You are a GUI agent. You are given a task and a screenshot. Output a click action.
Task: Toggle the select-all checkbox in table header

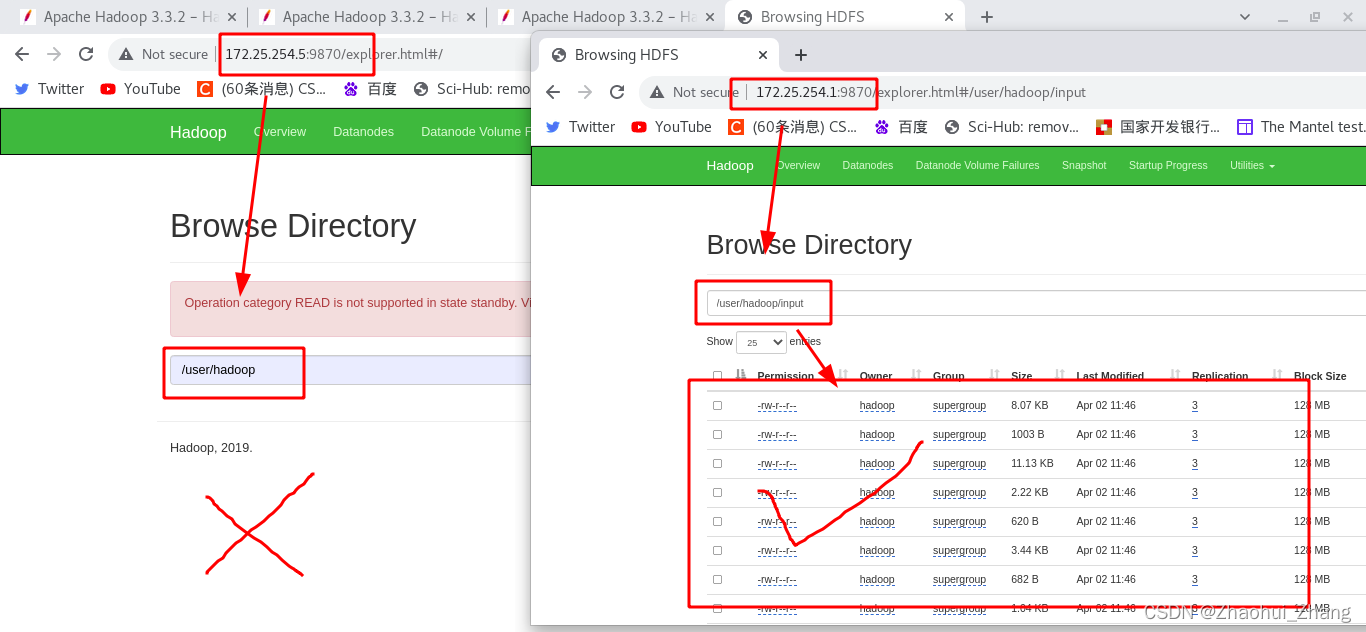[x=717, y=376]
